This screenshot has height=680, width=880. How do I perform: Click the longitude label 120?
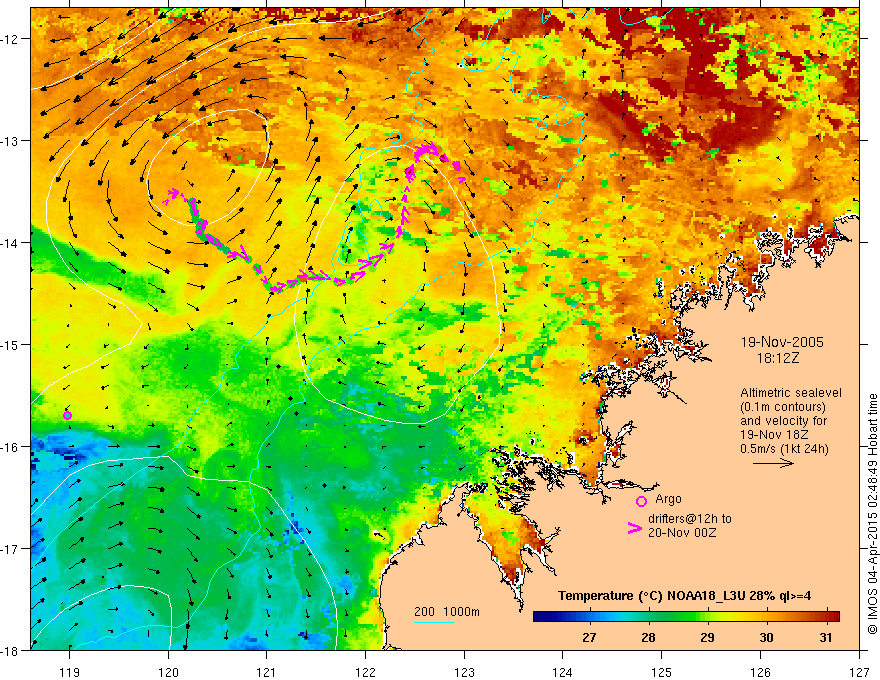168,672
